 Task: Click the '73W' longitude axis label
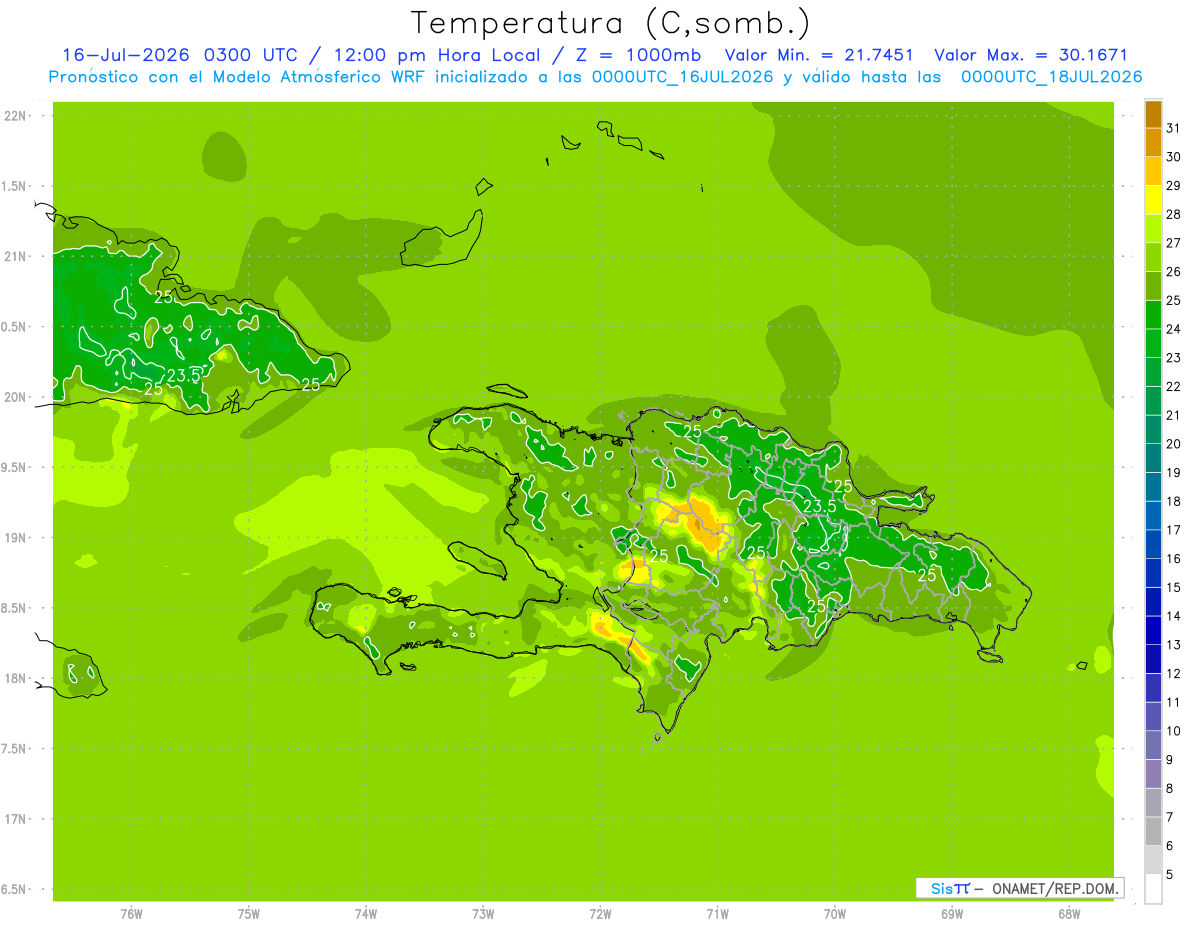click(x=483, y=914)
